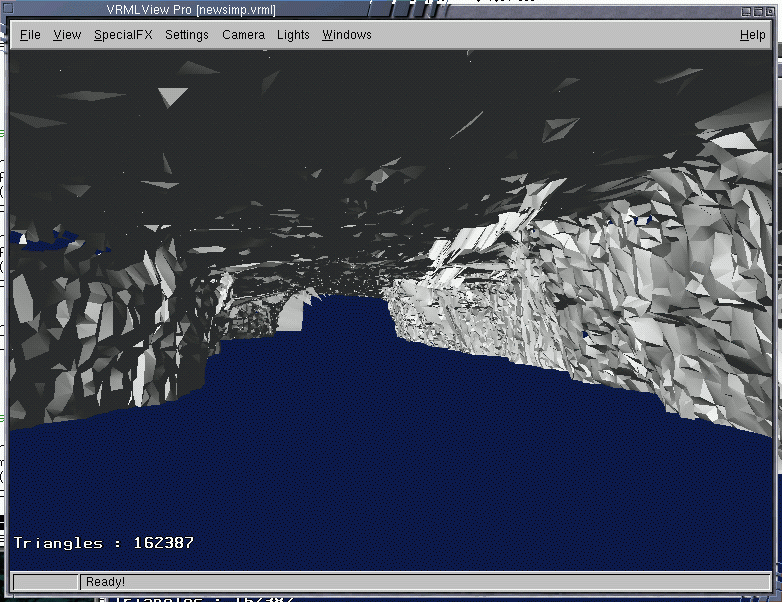This screenshot has height=602, width=782.
Task: Open the Lights menu
Action: pos(293,35)
